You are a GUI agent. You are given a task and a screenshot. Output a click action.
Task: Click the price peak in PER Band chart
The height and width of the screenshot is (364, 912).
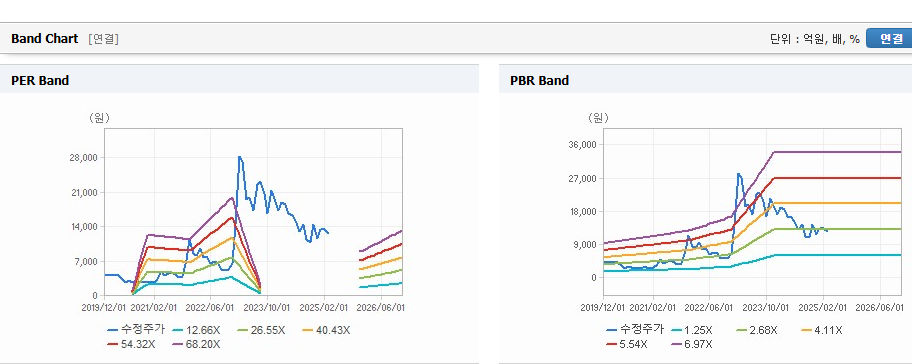[240, 157]
